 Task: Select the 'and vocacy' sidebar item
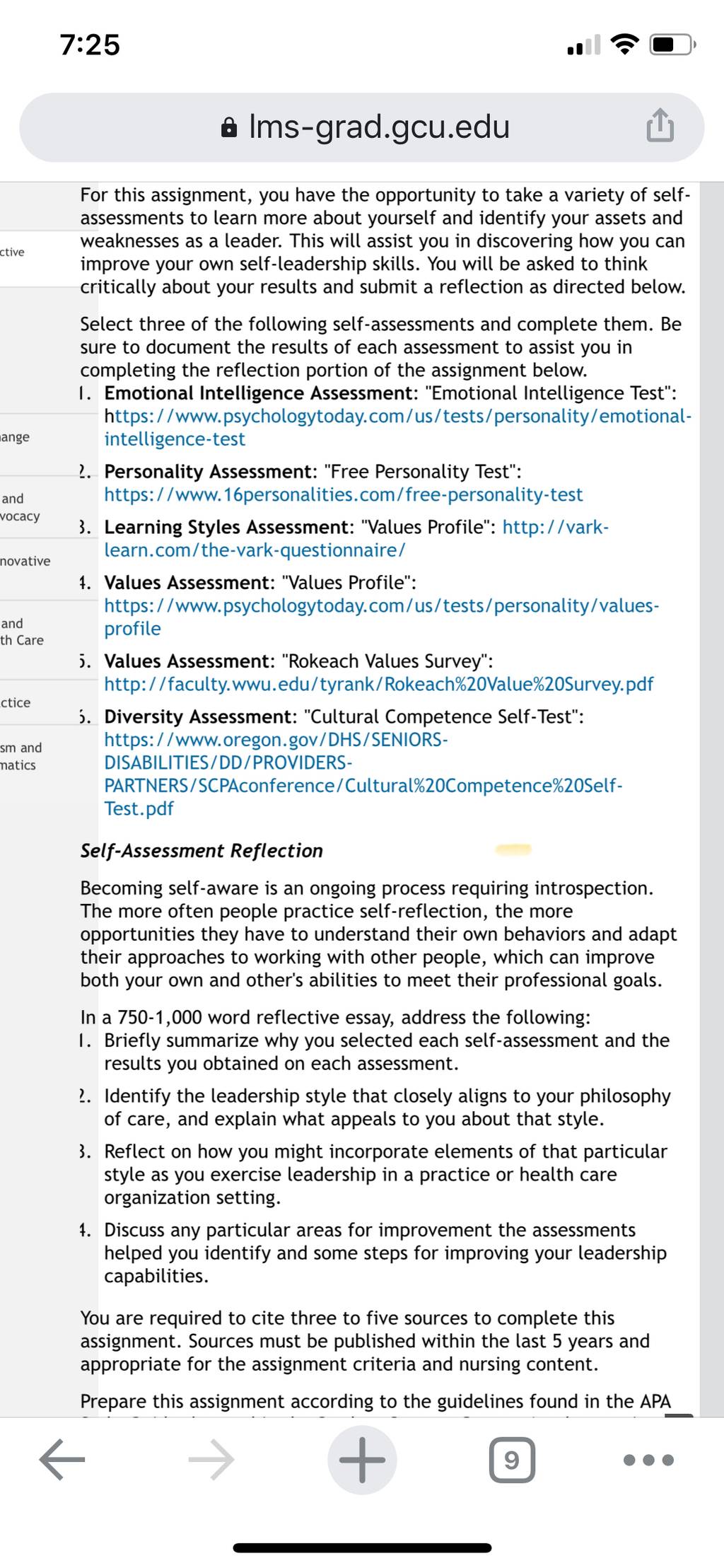coord(21,507)
